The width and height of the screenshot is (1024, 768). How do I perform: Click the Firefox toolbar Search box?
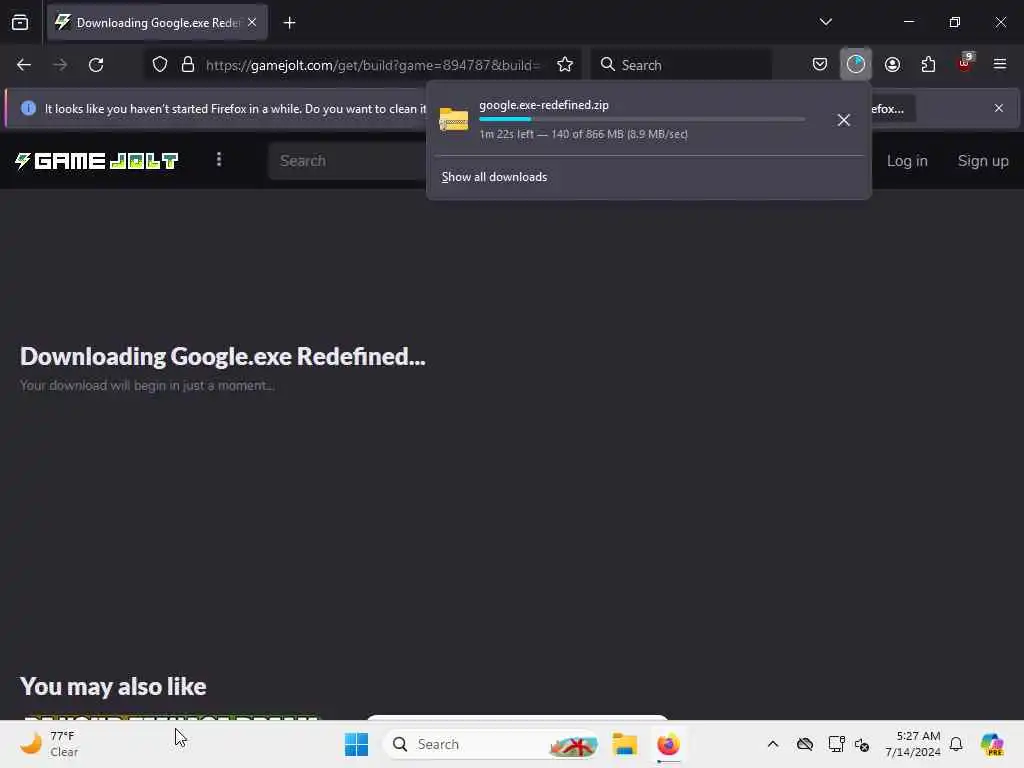[x=681, y=65]
